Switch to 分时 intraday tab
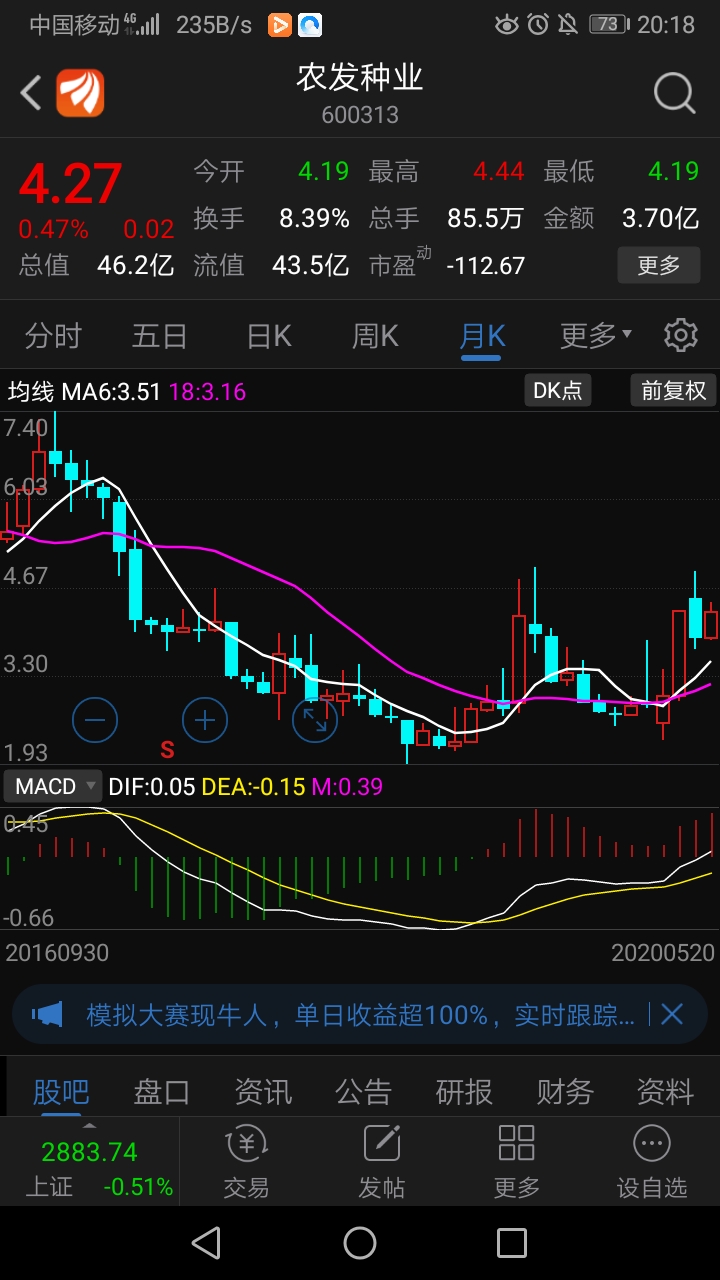The width and height of the screenshot is (720, 1280). [53, 336]
